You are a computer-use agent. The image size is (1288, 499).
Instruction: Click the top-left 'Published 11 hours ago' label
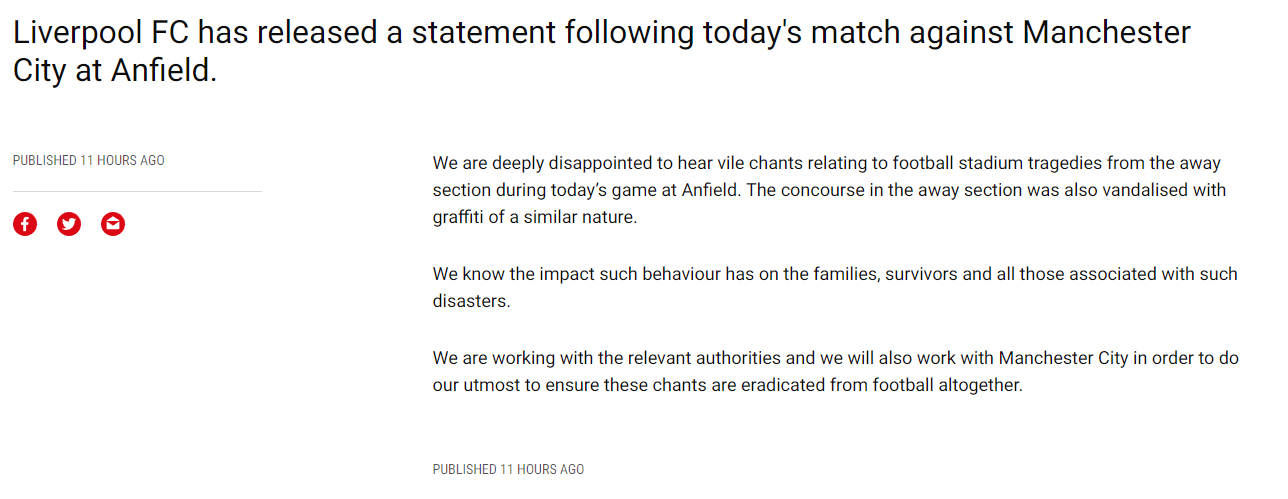click(89, 160)
